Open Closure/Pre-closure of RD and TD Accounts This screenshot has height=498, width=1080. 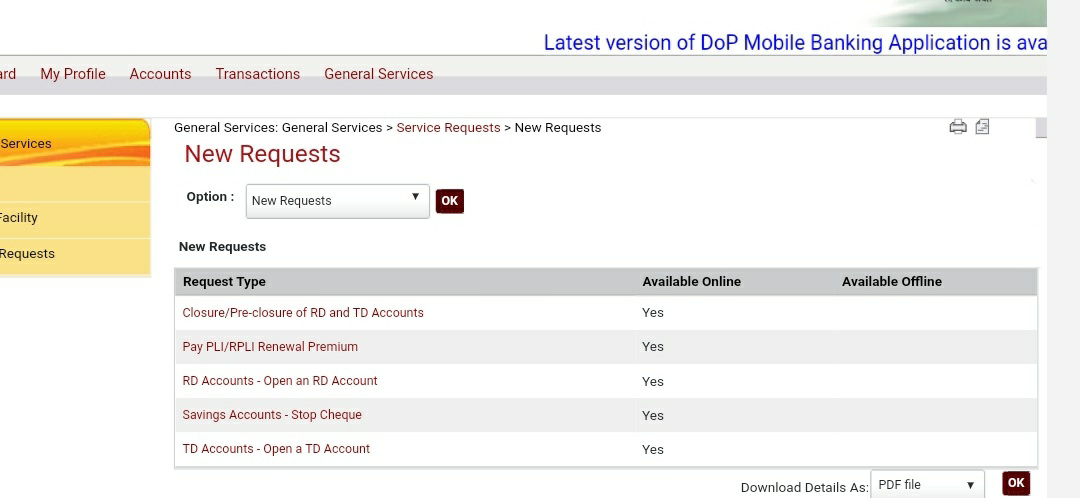(303, 313)
